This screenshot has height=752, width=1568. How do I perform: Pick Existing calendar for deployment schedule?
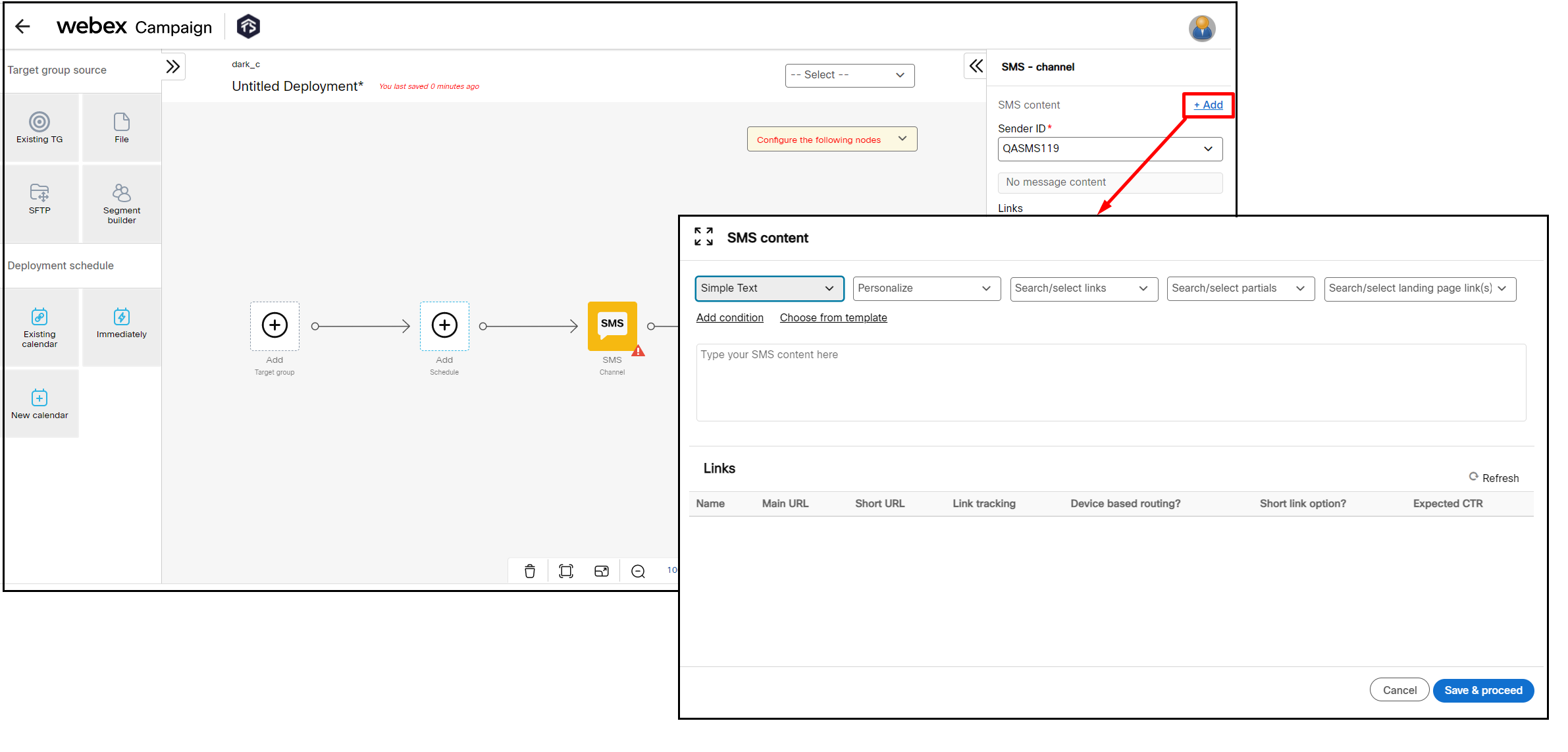(40, 327)
